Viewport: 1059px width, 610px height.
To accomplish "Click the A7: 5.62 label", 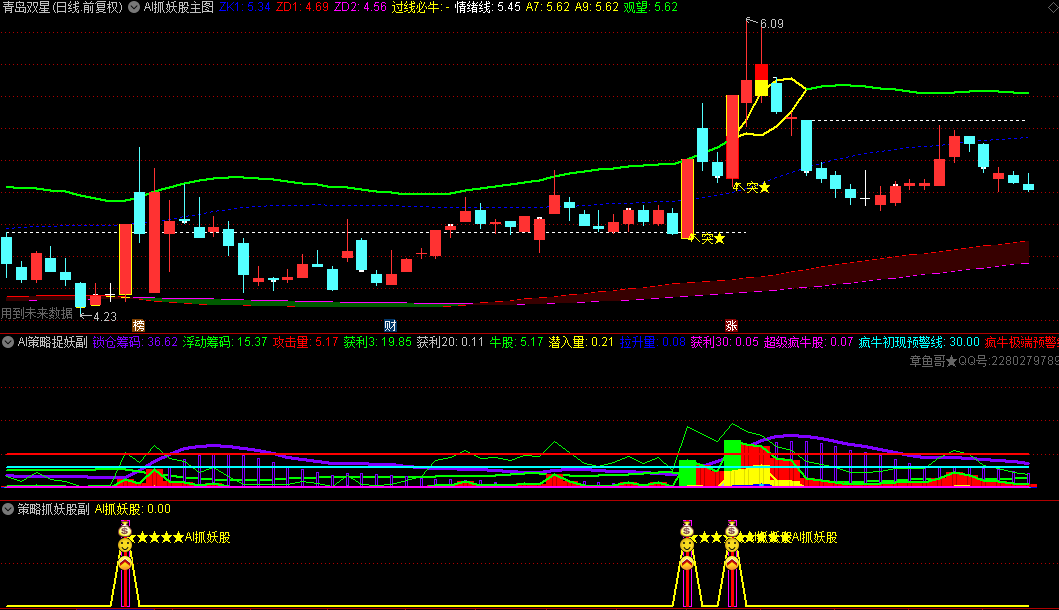I will click(548, 7).
